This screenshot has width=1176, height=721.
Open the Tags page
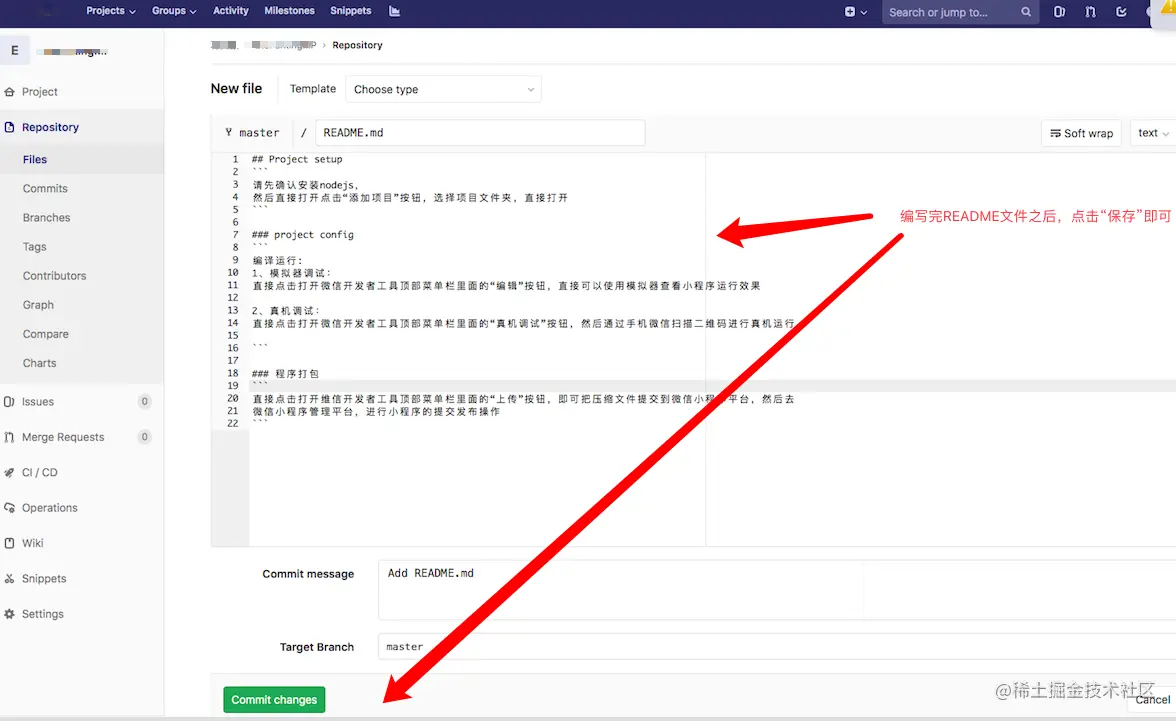(34, 247)
